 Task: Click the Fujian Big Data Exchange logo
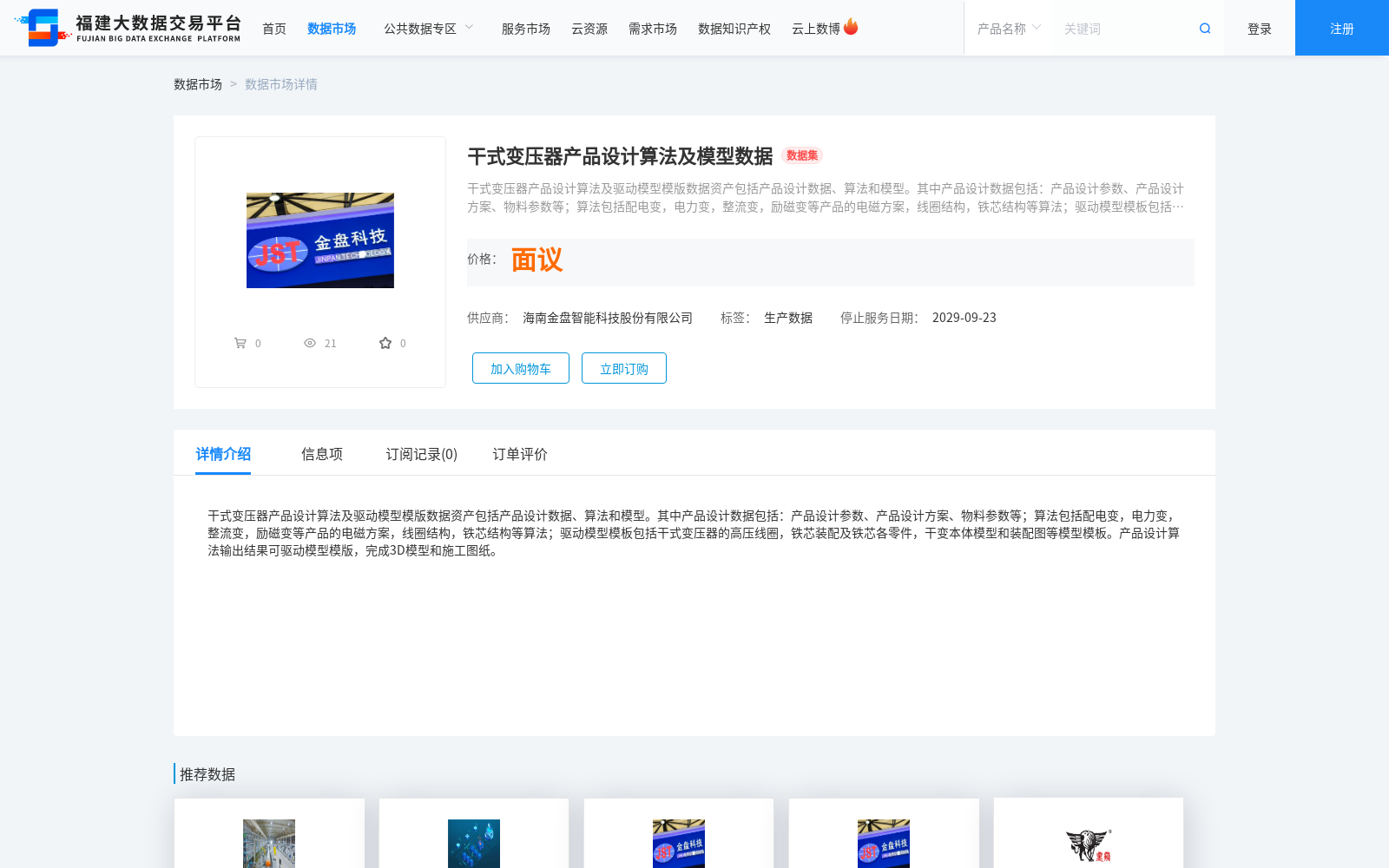coord(128,28)
